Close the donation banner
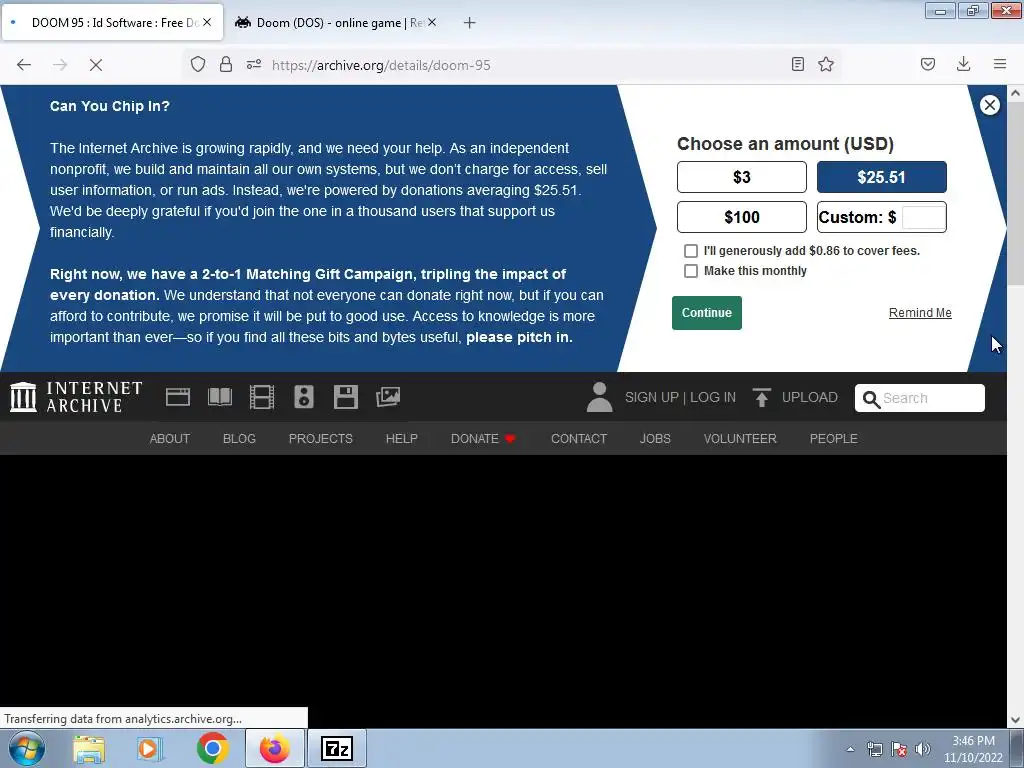 [x=990, y=105]
